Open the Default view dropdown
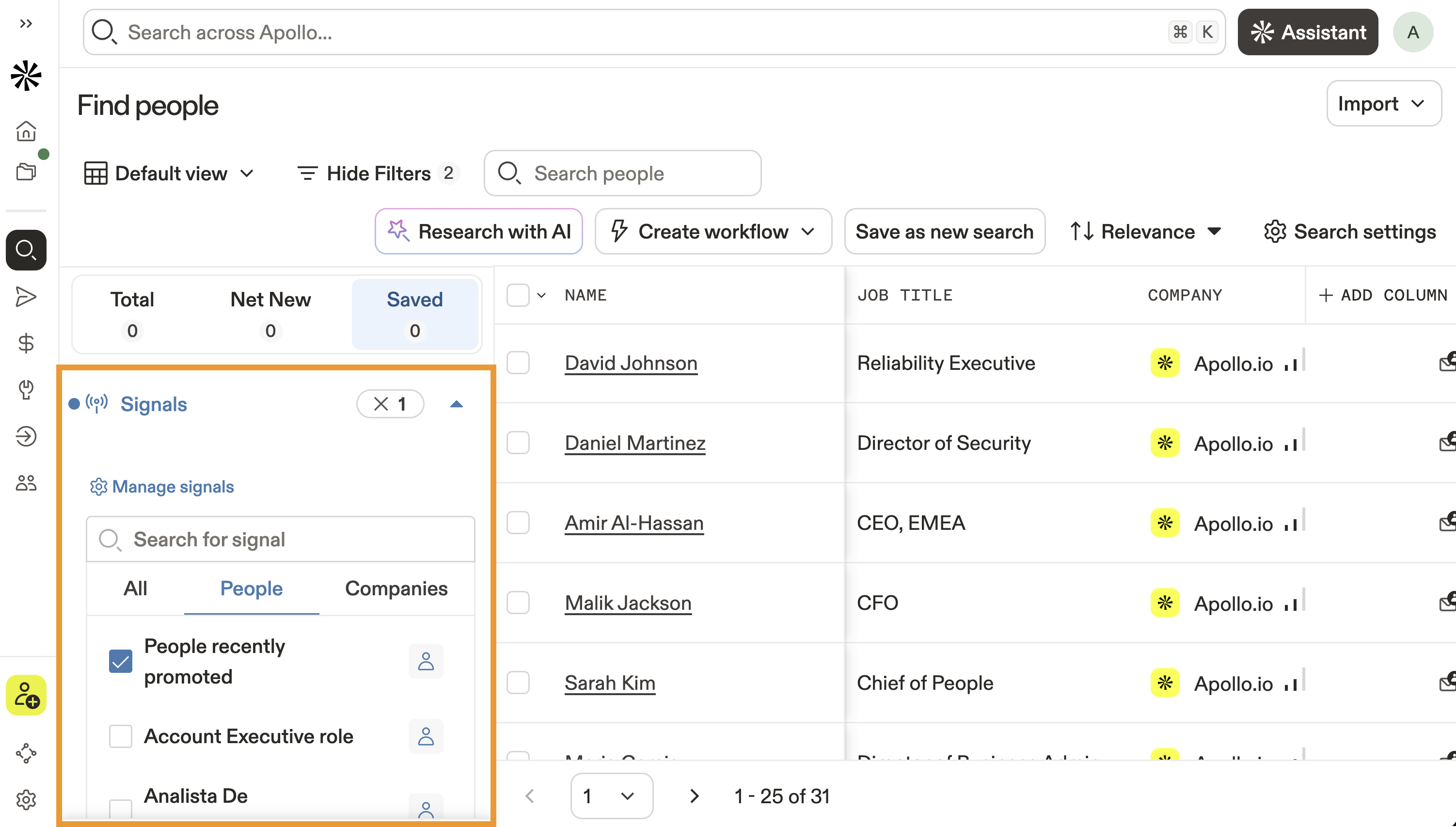1456x827 pixels. coord(169,173)
